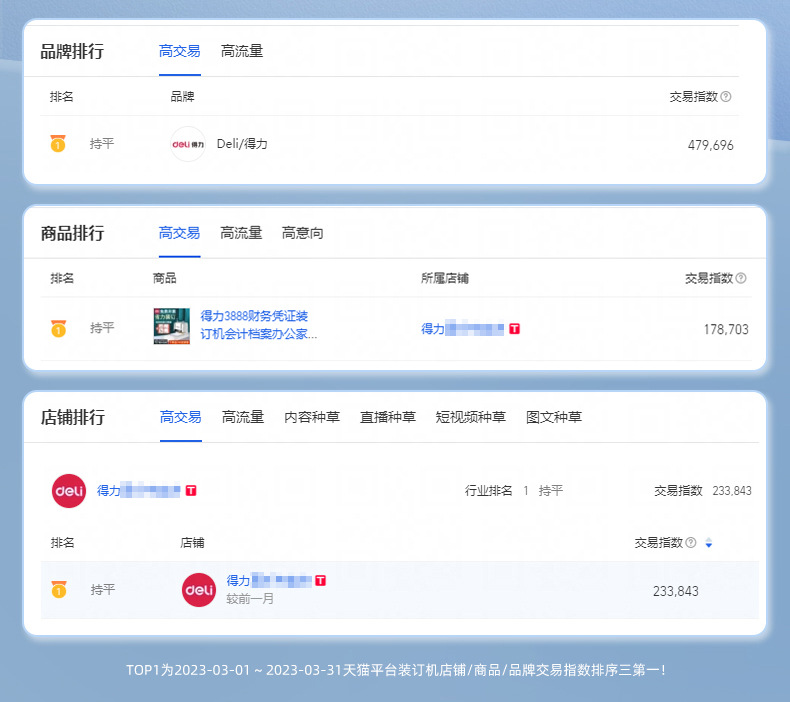790x702 pixels.
Task: Click the rank 1 medal in product ranking
Action: (58, 329)
